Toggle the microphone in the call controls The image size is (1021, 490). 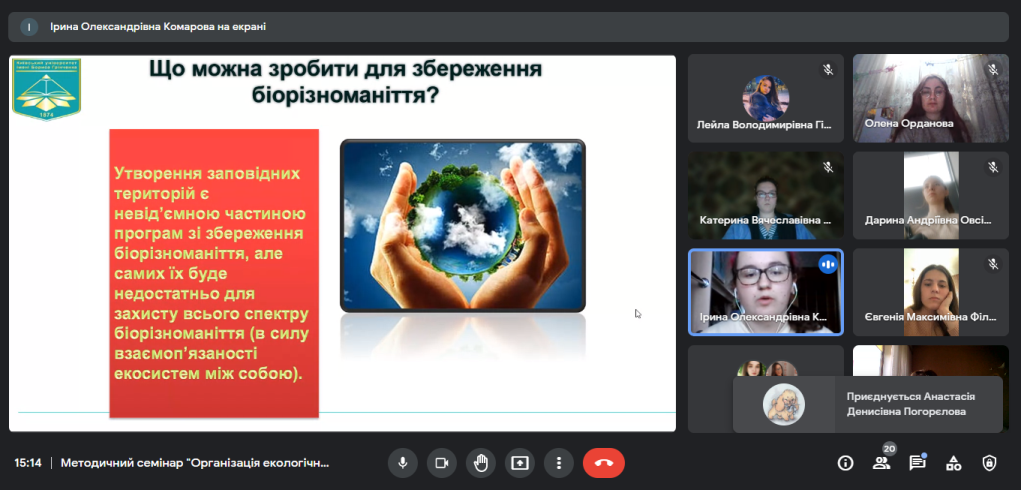tap(403, 463)
